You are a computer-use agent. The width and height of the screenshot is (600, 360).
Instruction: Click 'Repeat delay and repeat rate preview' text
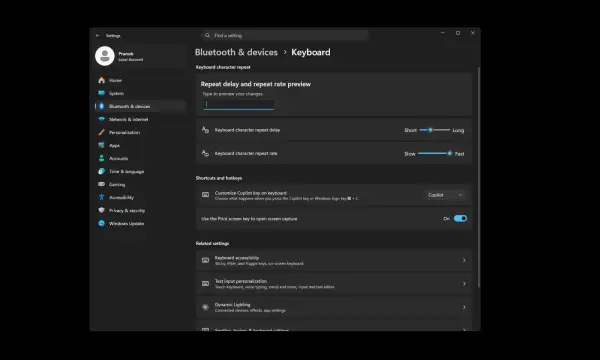pos(256,84)
